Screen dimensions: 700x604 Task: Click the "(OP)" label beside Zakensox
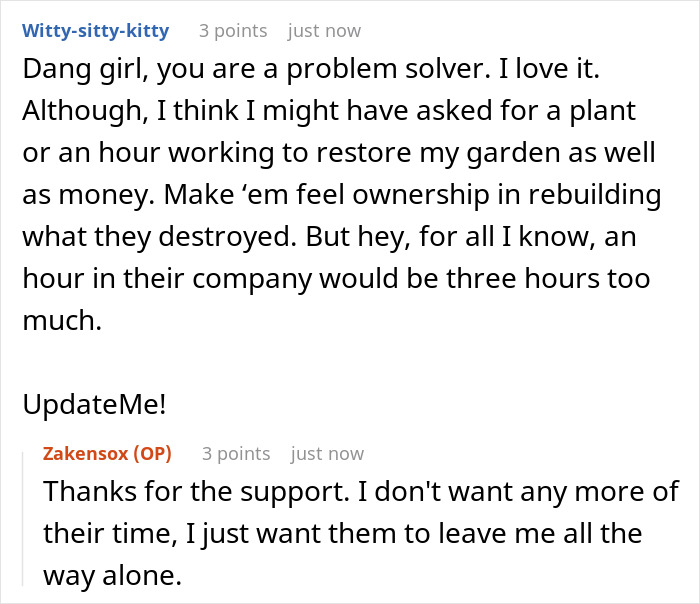pyautogui.click(x=153, y=453)
